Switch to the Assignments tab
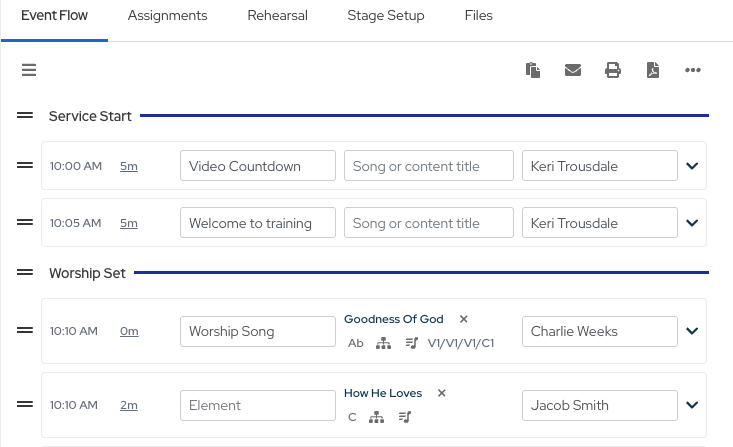 click(167, 16)
